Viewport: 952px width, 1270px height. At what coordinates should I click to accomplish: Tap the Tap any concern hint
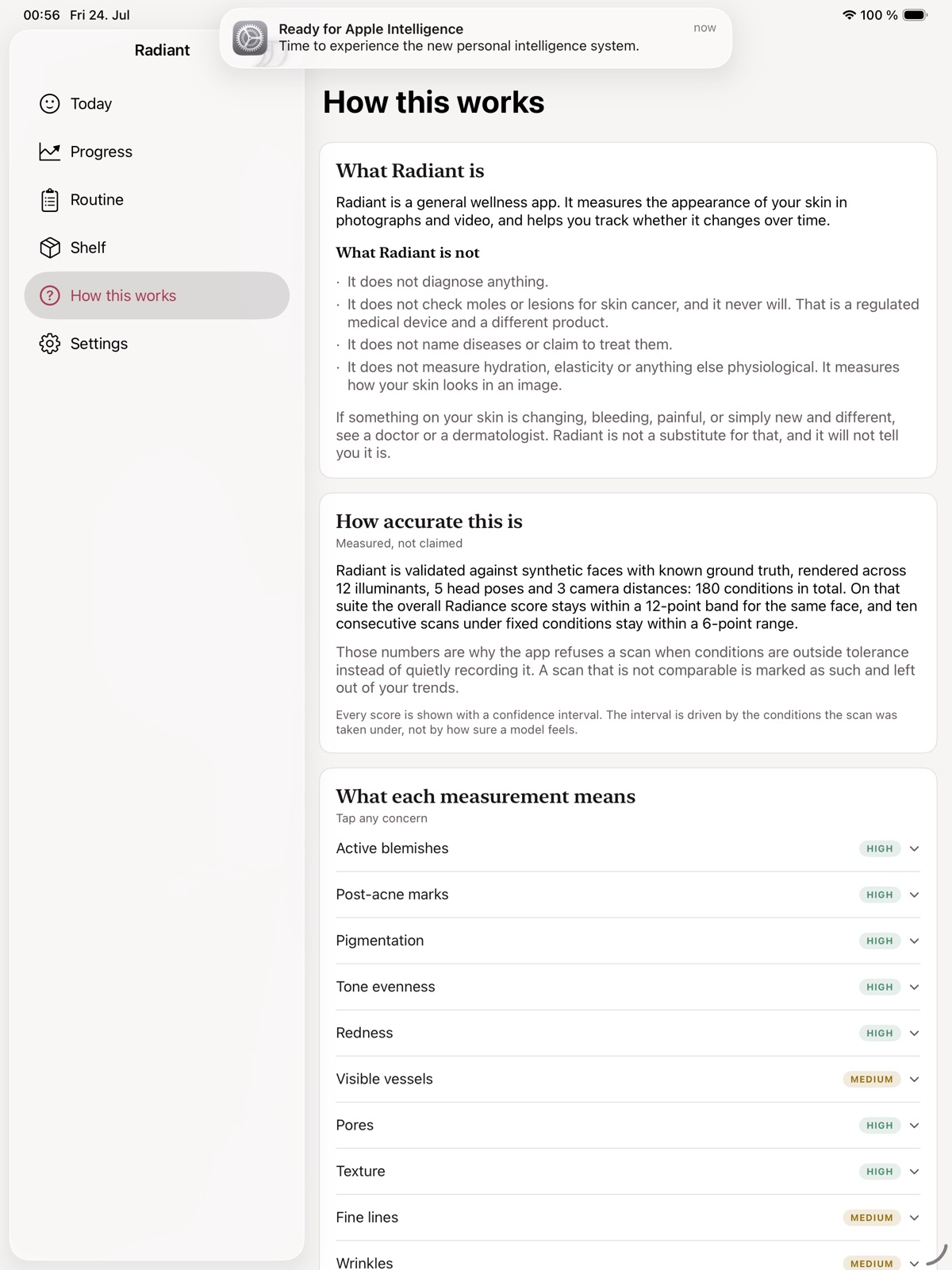(382, 818)
